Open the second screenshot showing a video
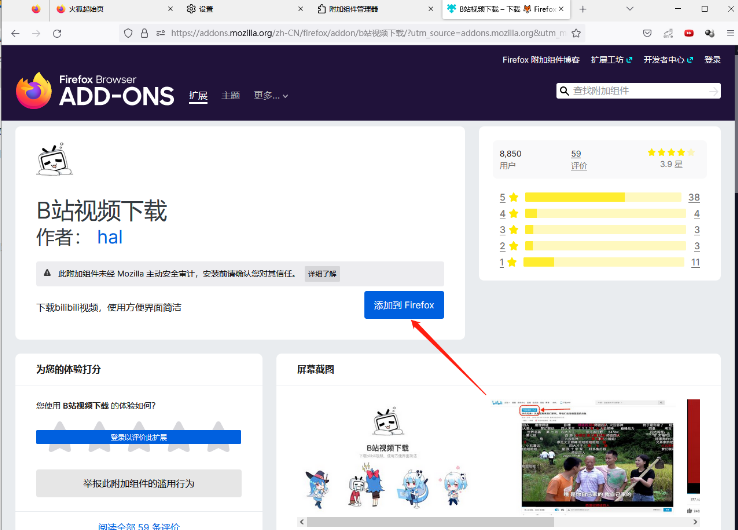The height and width of the screenshot is (530, 738). click(585, 457)
